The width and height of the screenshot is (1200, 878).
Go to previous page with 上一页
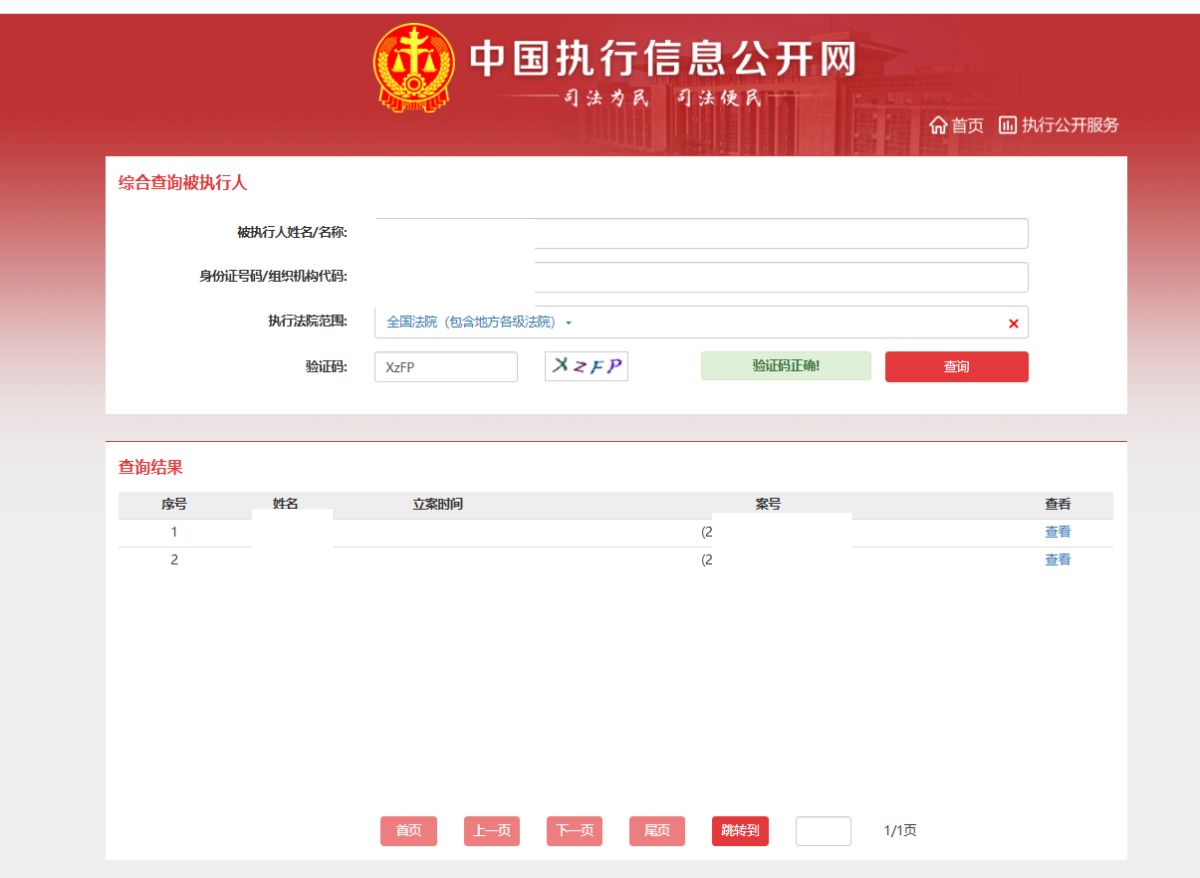click(491, 831)
